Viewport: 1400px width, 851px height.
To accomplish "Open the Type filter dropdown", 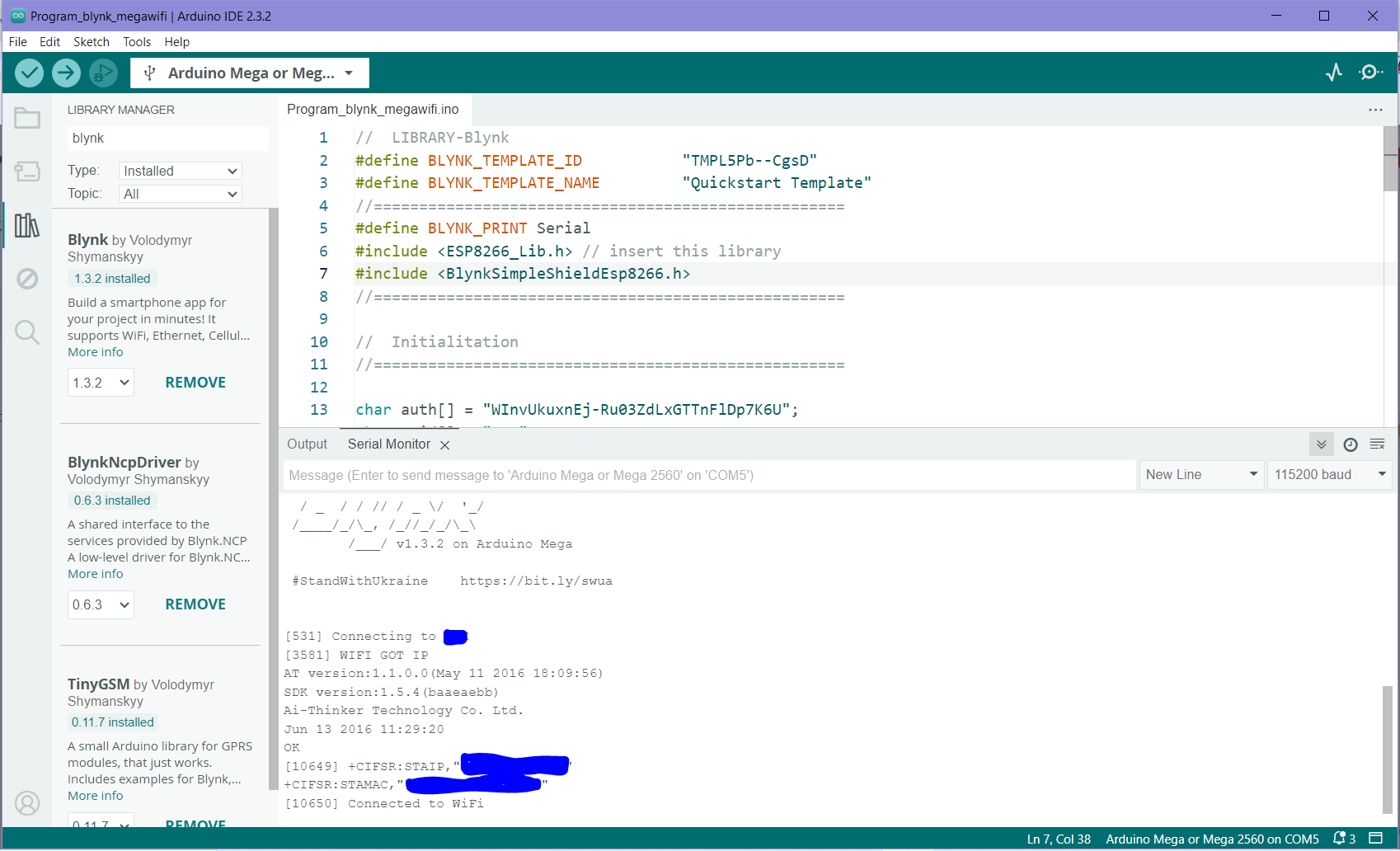I will click(181, 171).
